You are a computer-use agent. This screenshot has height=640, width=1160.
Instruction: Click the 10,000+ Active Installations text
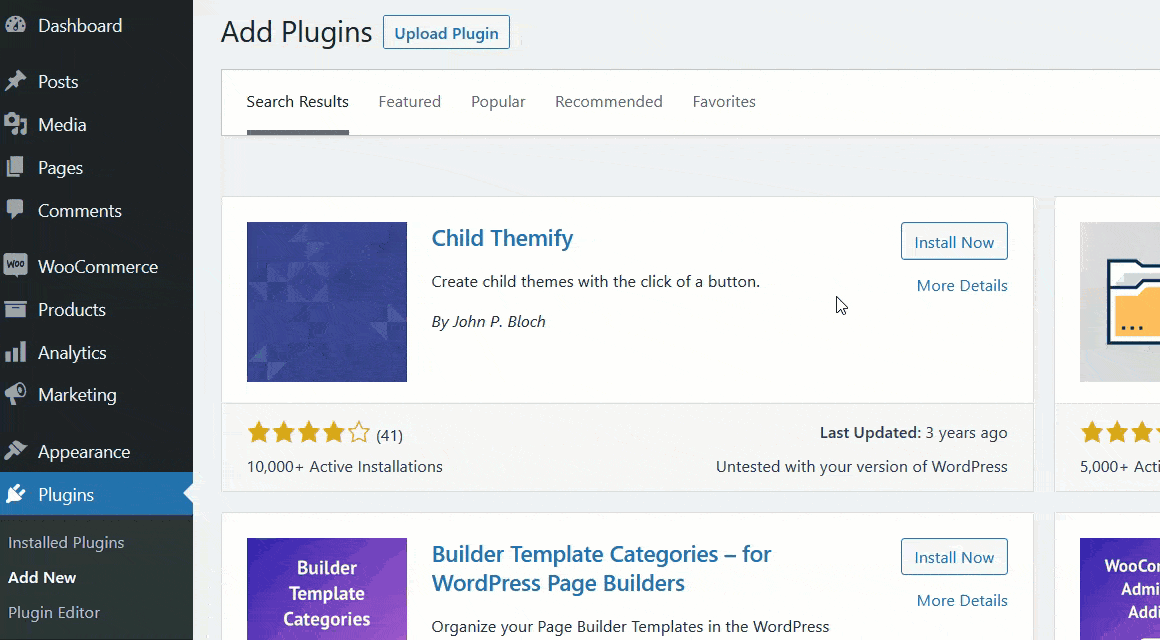[x=345, y=467]
